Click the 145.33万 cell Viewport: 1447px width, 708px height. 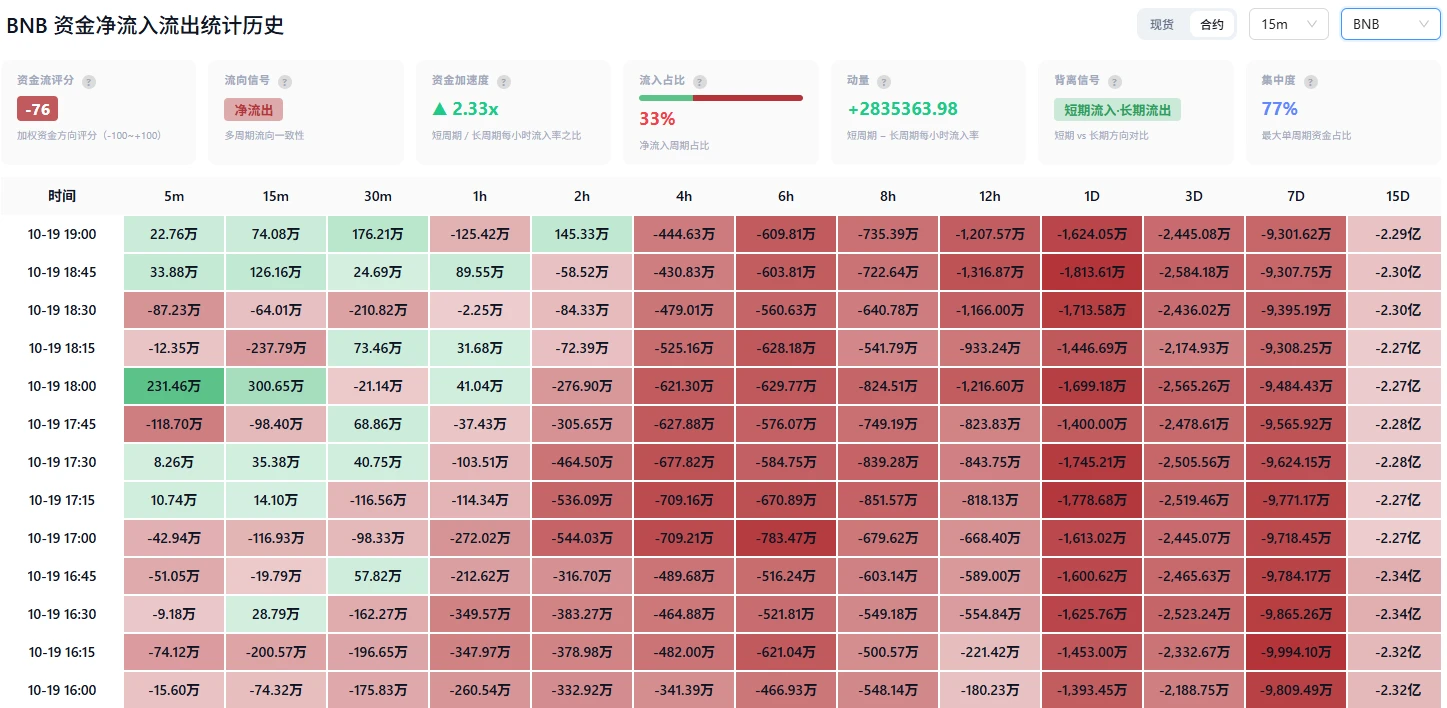[582, 234]
